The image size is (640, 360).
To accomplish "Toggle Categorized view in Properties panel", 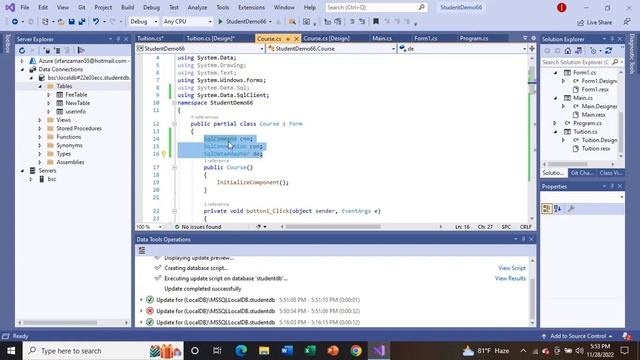I will pos(547,209).
